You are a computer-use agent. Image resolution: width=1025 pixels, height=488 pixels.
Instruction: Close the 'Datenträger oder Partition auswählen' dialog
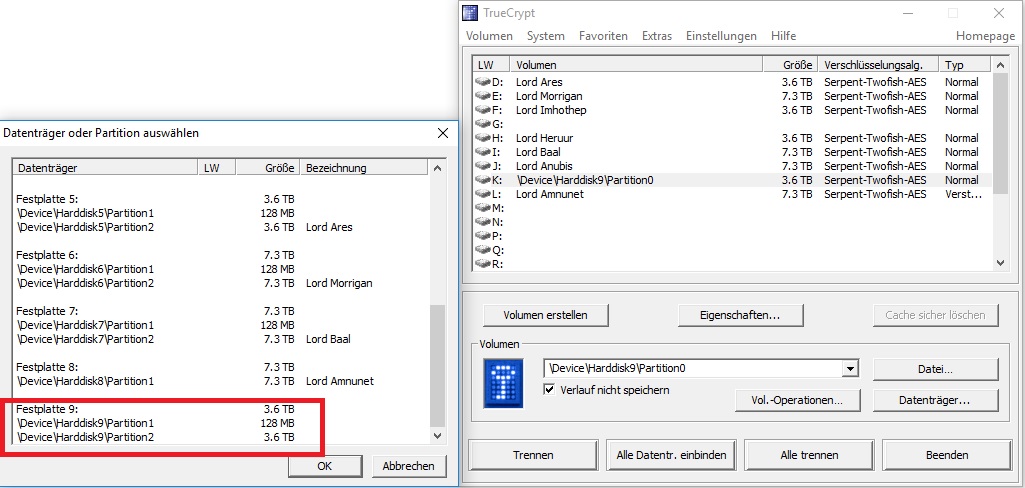tap(443, 133)
